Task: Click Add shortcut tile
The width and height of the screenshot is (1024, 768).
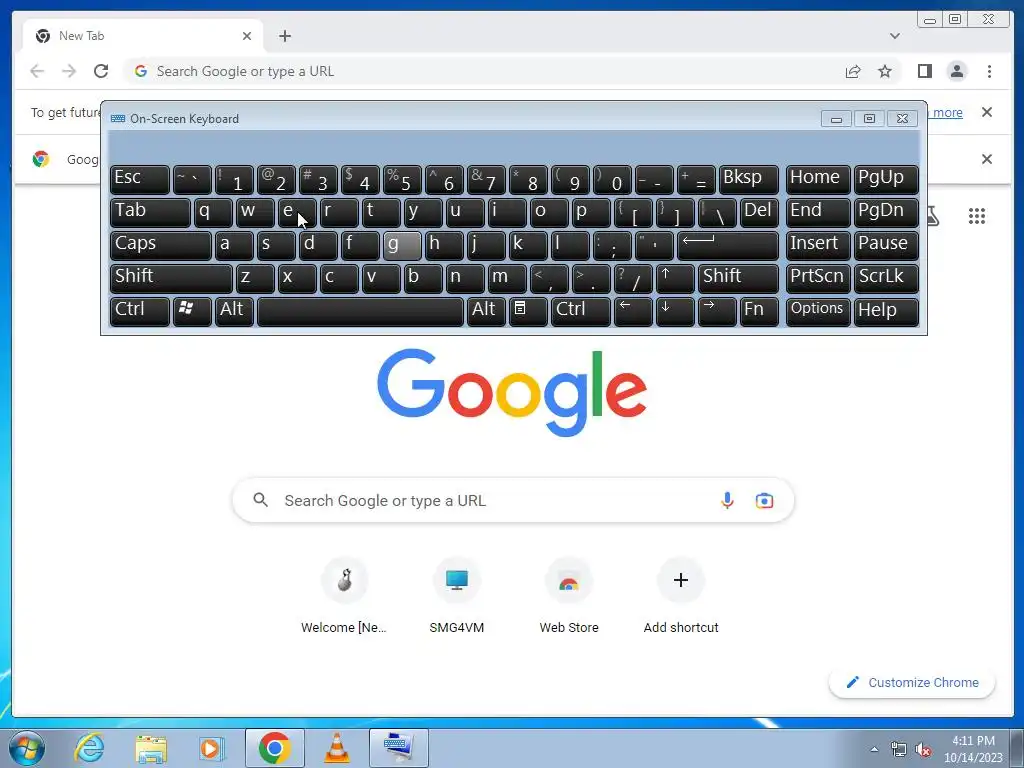Action: (x=680, y=595)
